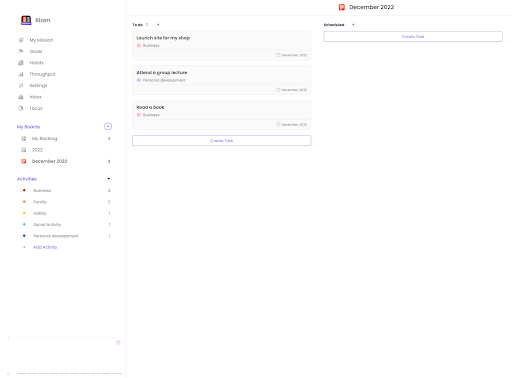
Task: Click December 2022 board count 3
Action: pyautogui.click(x=109, y=161)
